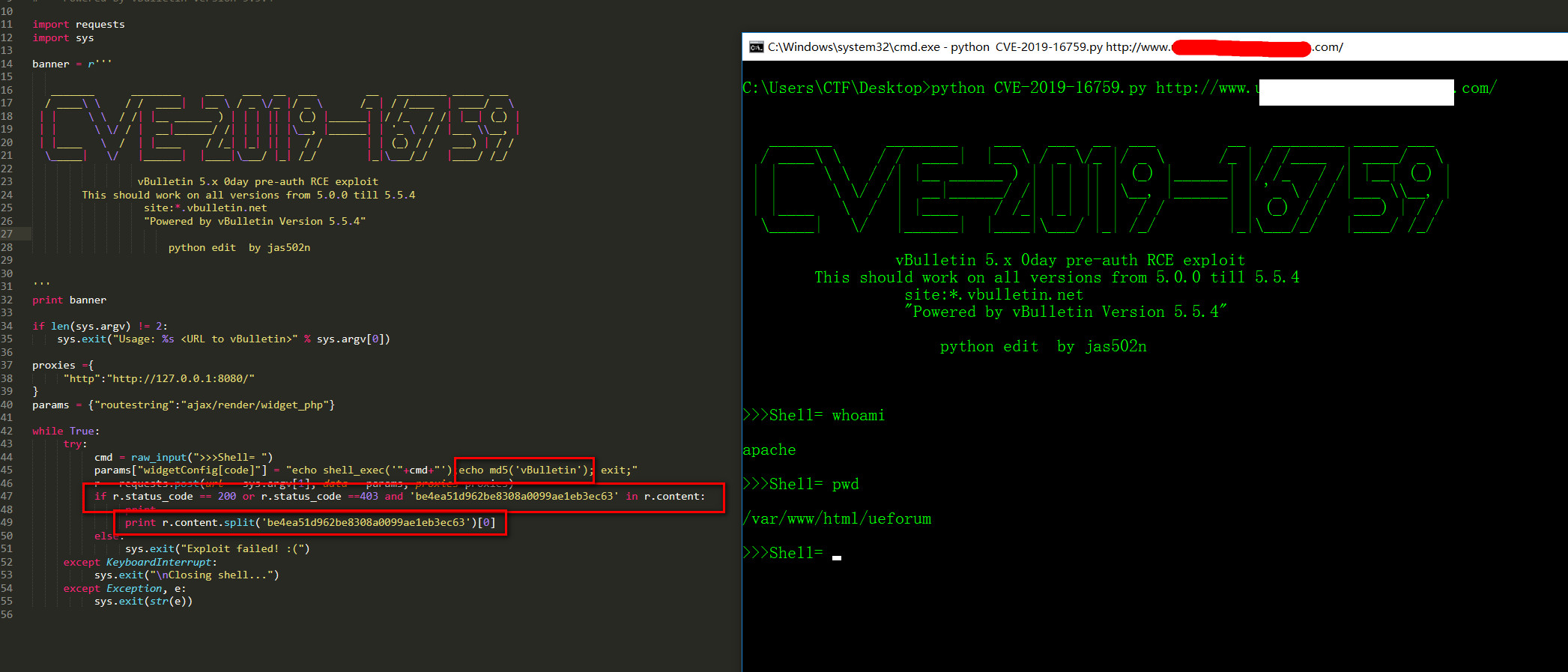Click 'python edit by jas502n' in the editor
Image resolution: width=1568 pixels, height=672 pixels.
point(239,248)
